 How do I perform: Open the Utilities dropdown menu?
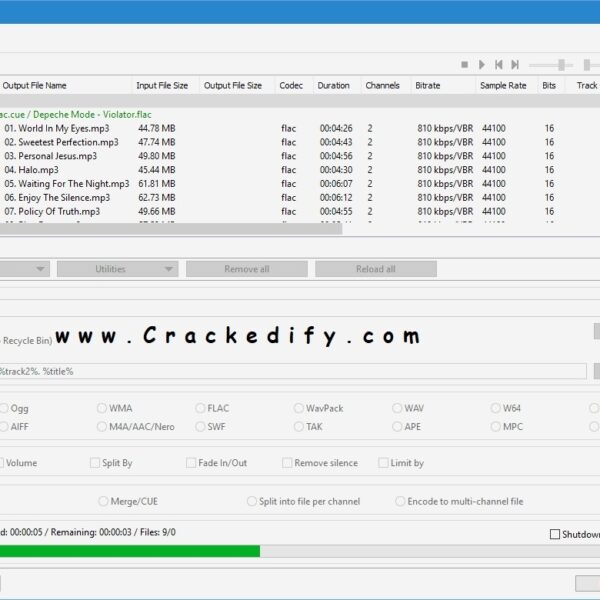click(117, 269)
